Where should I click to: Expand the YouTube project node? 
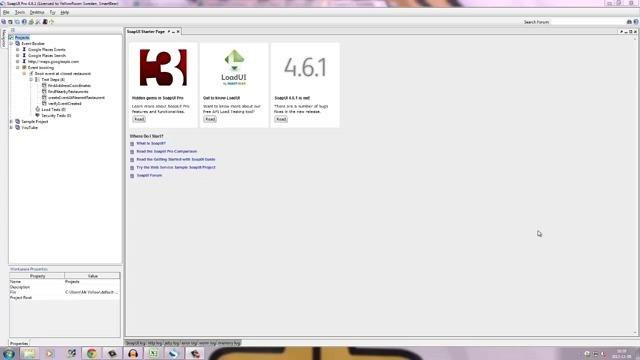[11, 128]
